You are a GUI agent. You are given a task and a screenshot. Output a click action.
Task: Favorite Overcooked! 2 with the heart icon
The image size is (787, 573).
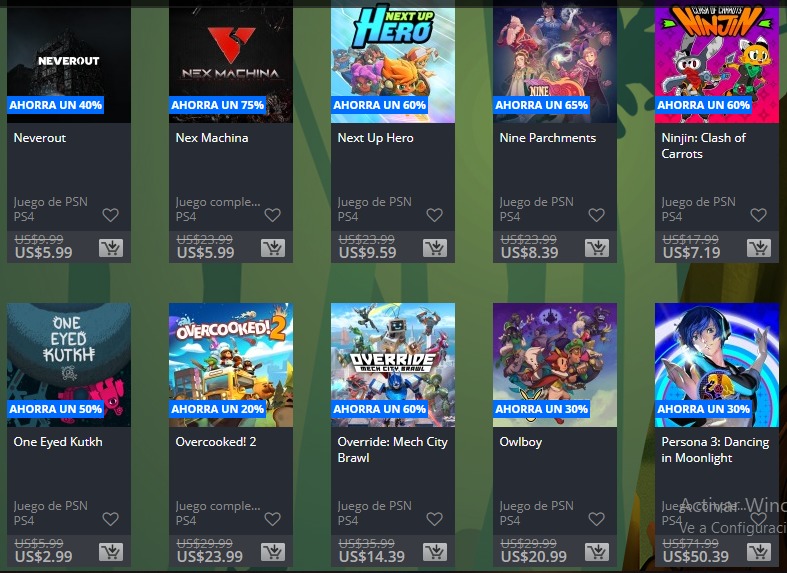(x=273, y=519)
